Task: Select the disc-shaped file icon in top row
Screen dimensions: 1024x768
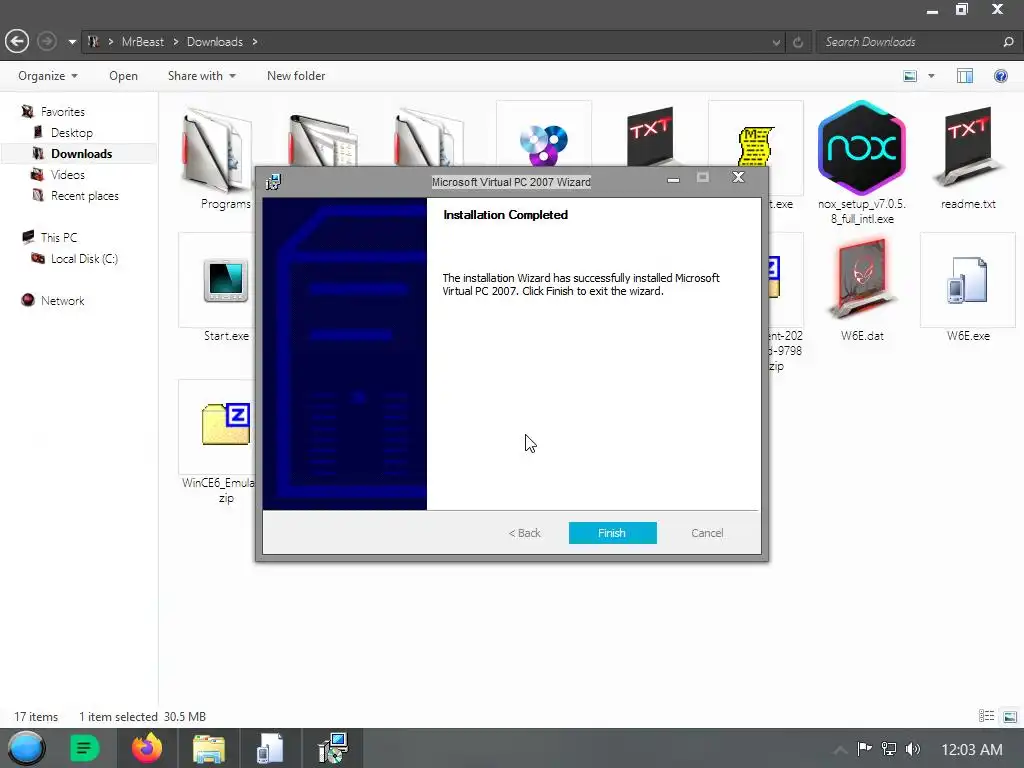Action: click(543, 144)
